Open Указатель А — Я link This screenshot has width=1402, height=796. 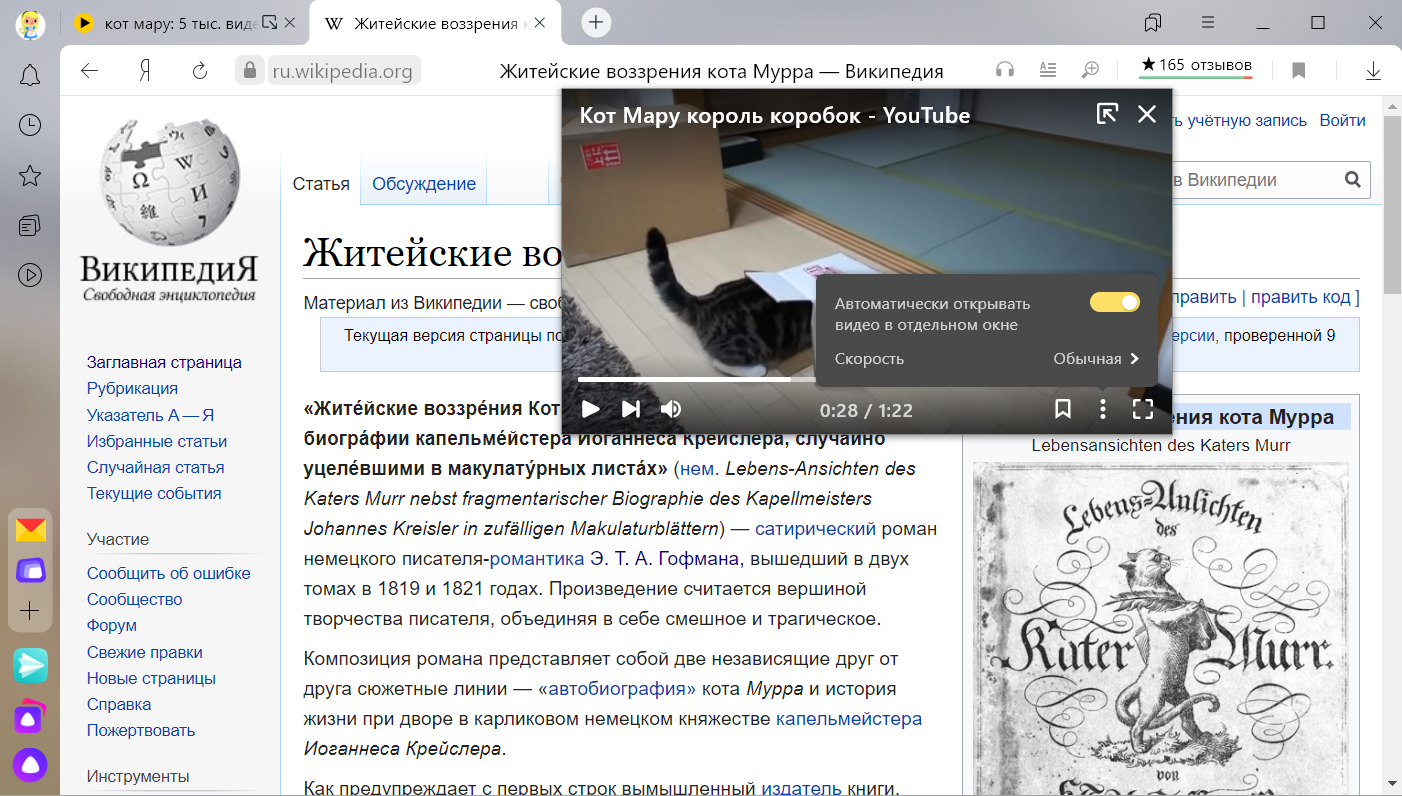click(x=151, y=415)
